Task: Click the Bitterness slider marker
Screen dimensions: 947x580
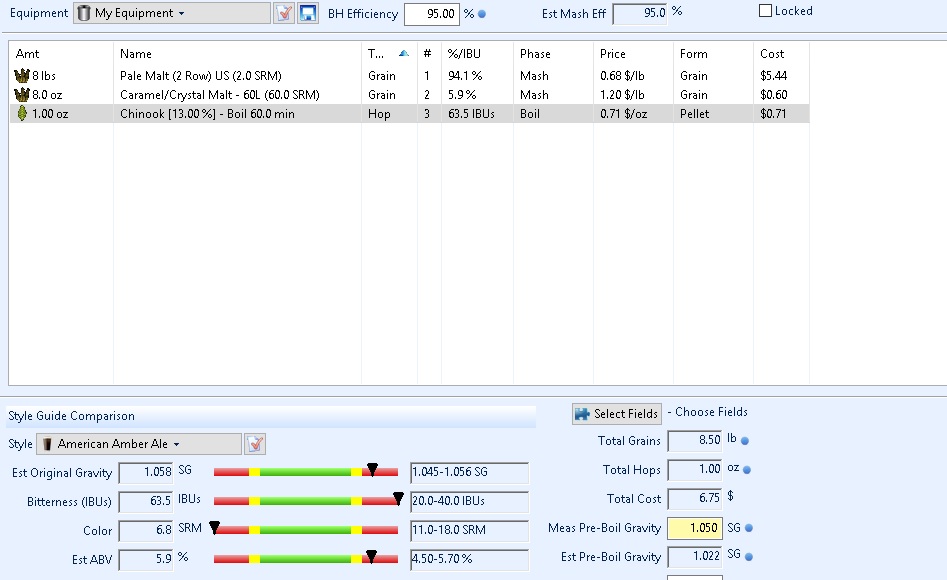Action: tap(398, 498)
